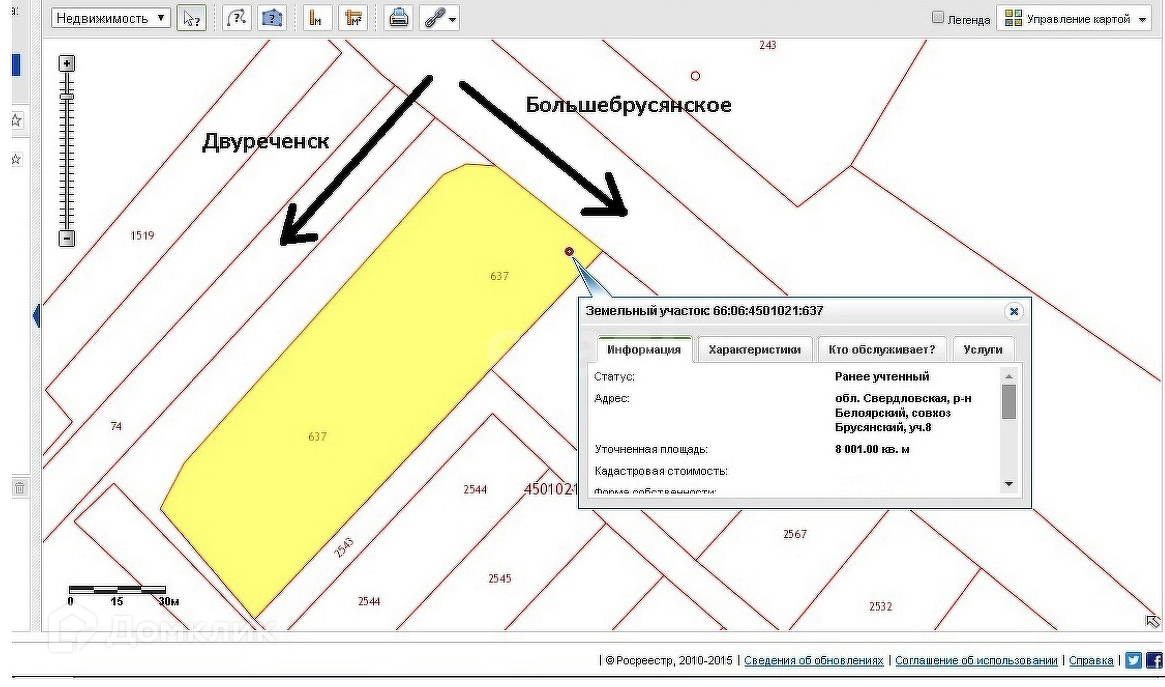Click the parcel marker point on plot 637
Image resolution: width=1165 pixels, height=687 pixels.
pyautogui.click(x=570, y=252)
